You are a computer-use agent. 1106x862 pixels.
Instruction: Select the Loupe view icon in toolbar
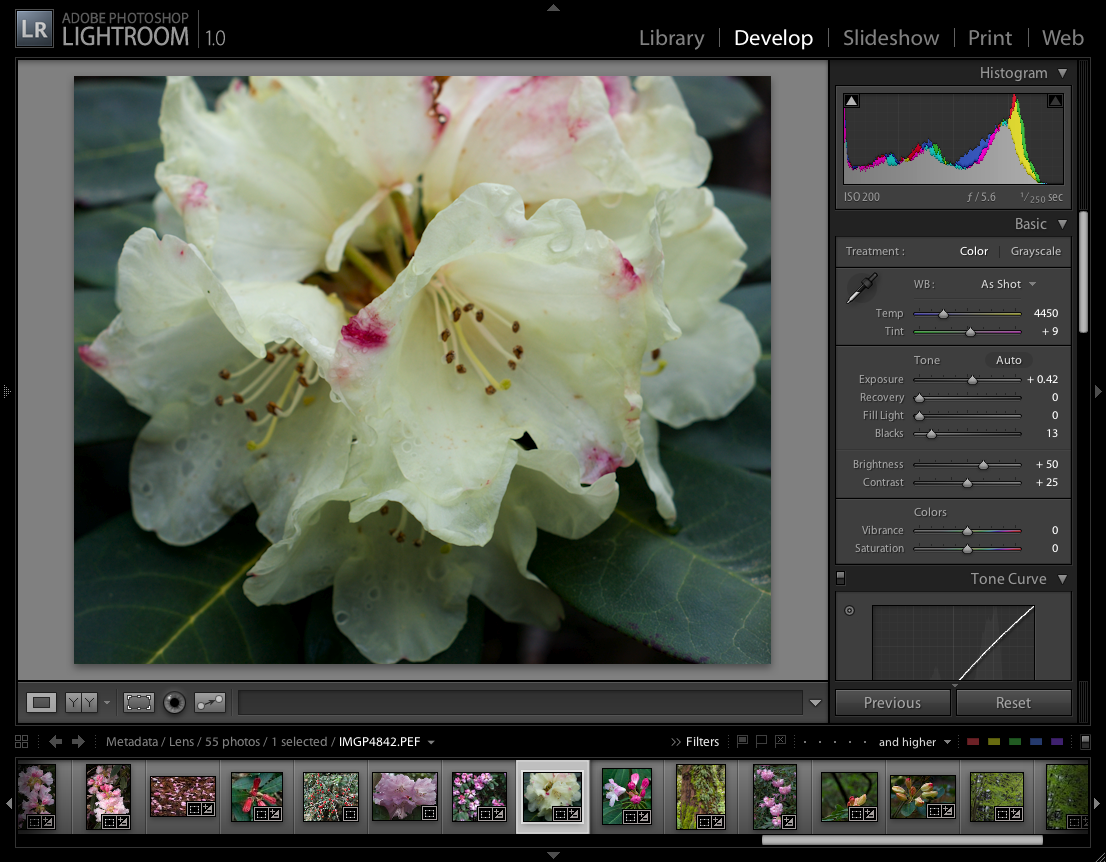[x=41, y=703]
